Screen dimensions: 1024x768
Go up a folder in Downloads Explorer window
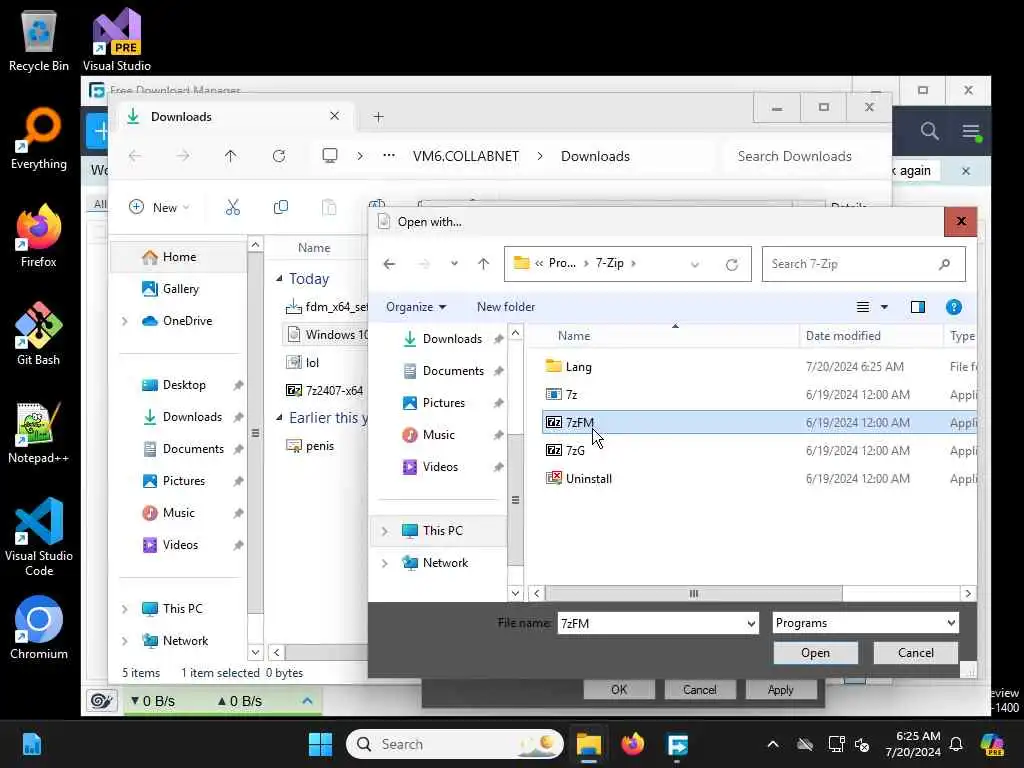pyautogui.click(x=231, y=156)
